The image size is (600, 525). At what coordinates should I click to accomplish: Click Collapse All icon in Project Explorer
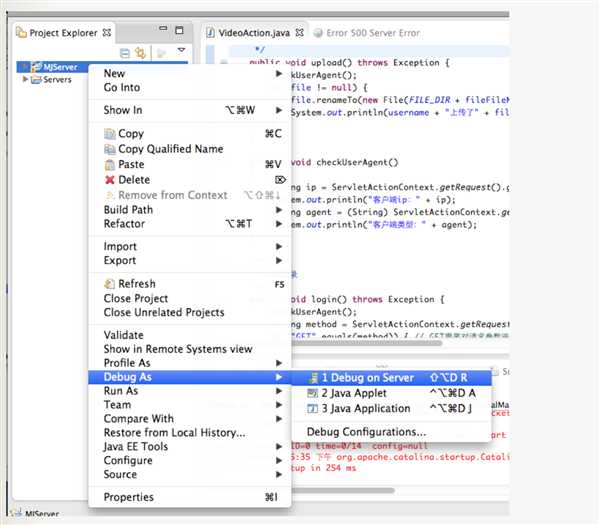125,53
